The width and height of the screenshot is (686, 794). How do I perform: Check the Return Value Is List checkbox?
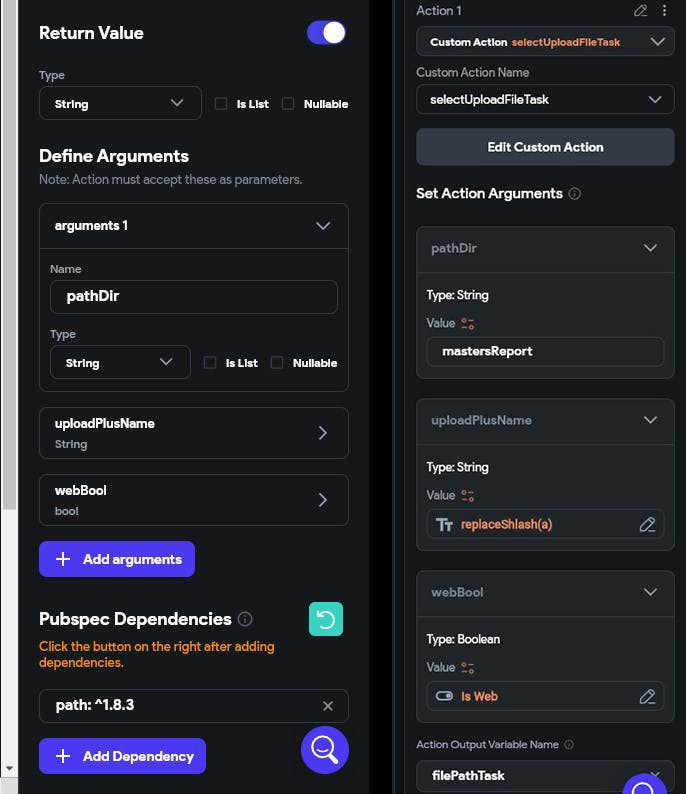coord(221,103)
